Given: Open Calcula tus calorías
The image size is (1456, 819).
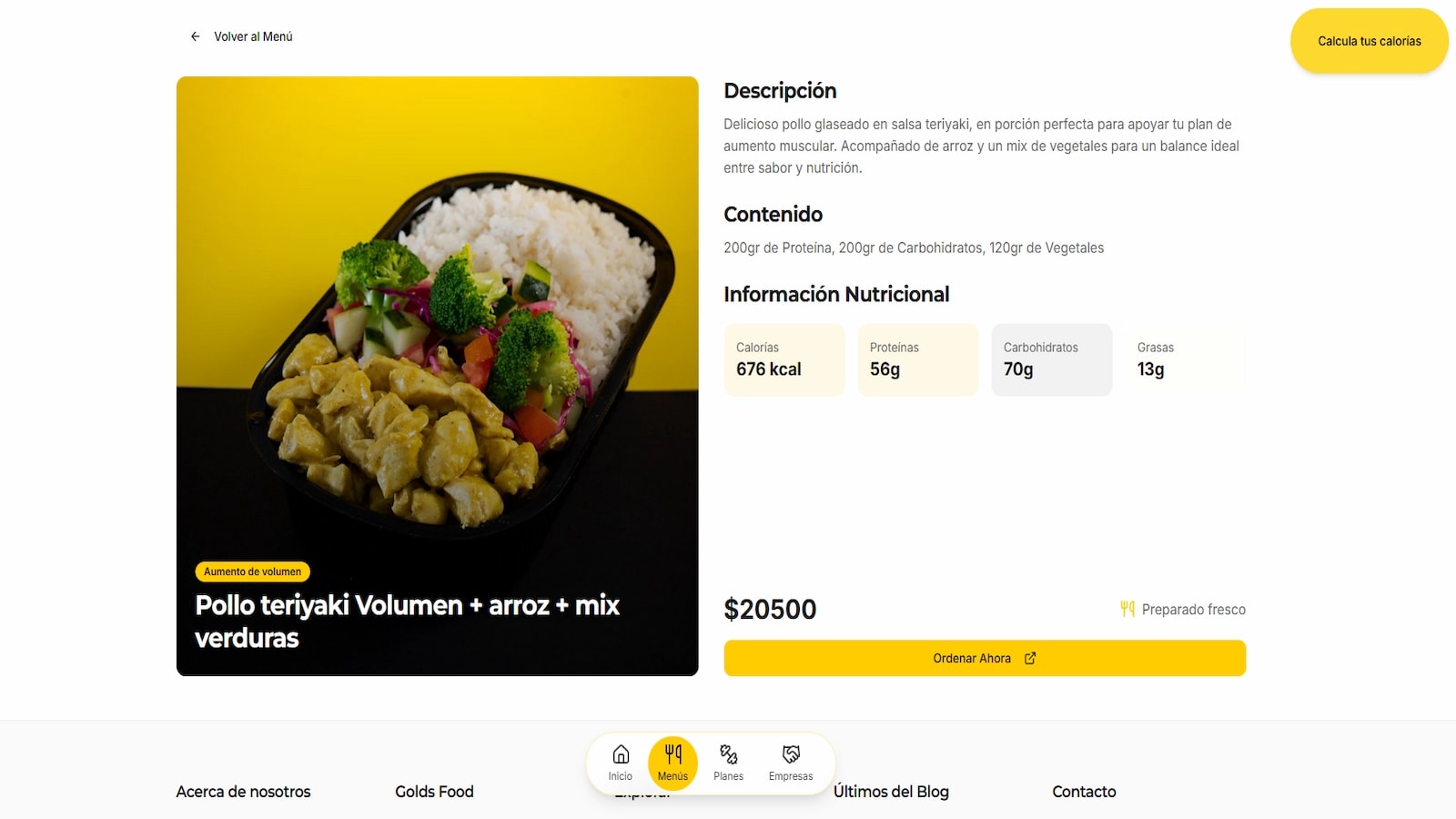Looking at the screenshot, I should 1369,41.
